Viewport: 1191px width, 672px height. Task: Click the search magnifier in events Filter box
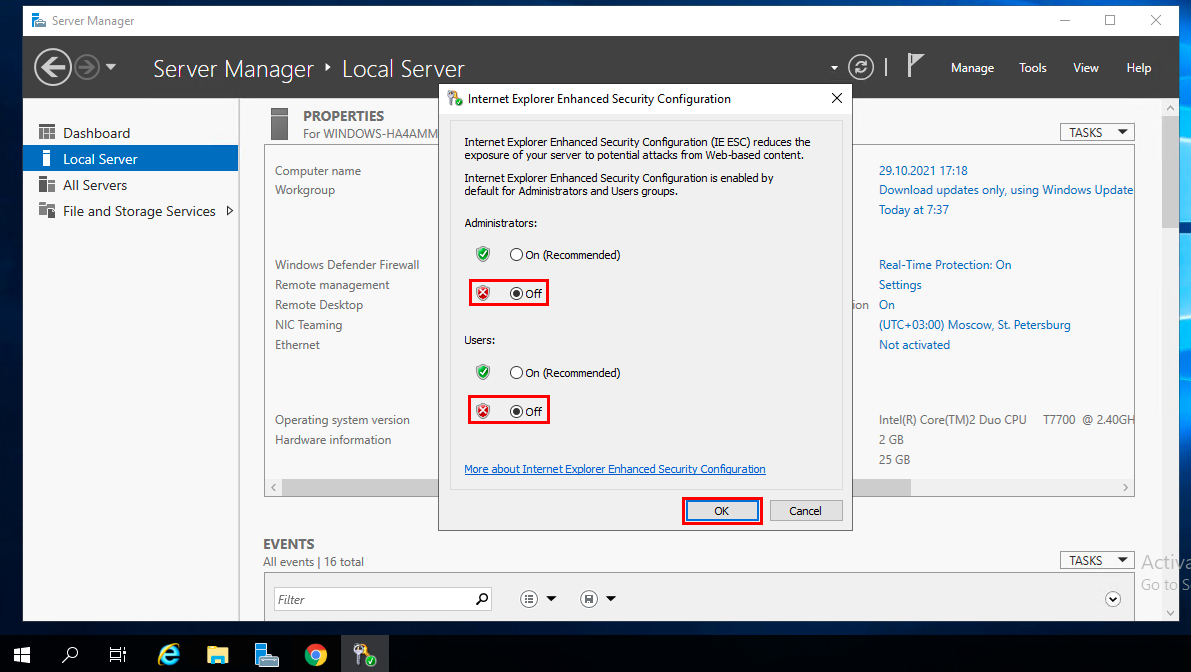[482, 599]
